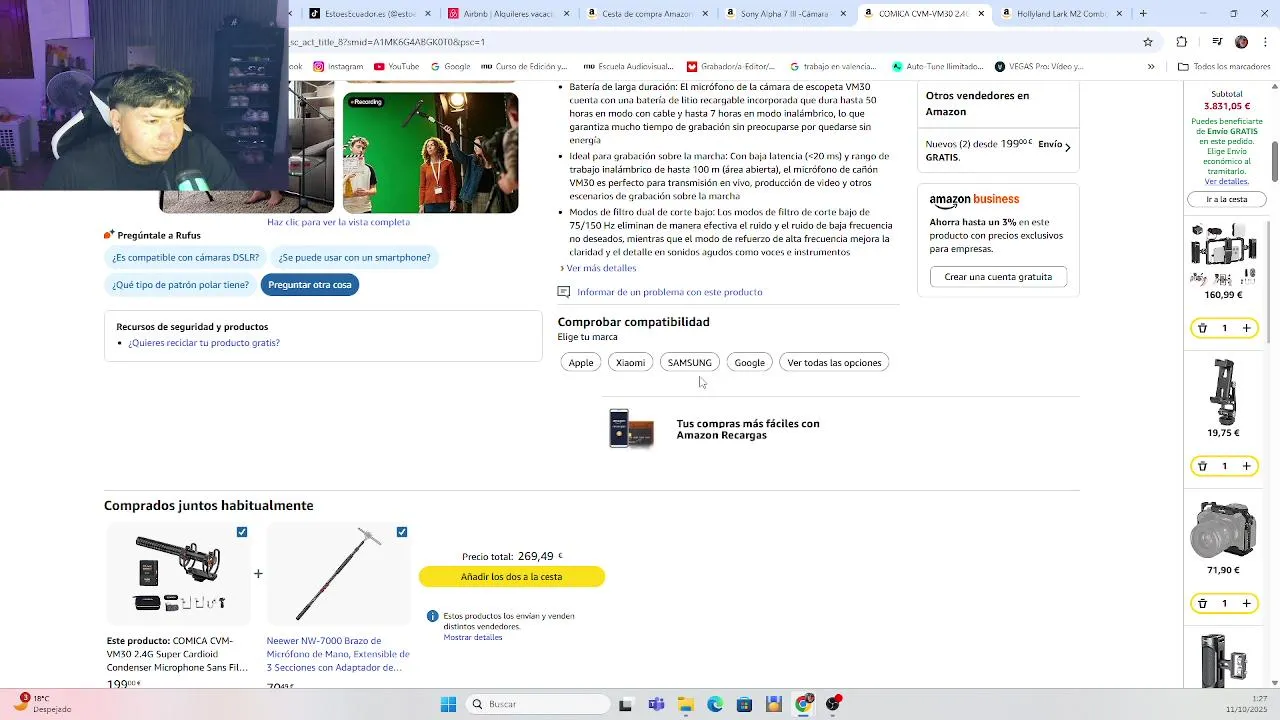Close the COMICA CVM-VM30 tab
The width and height of the screenshot is (1280, 720).
click(x=981, y=14)
